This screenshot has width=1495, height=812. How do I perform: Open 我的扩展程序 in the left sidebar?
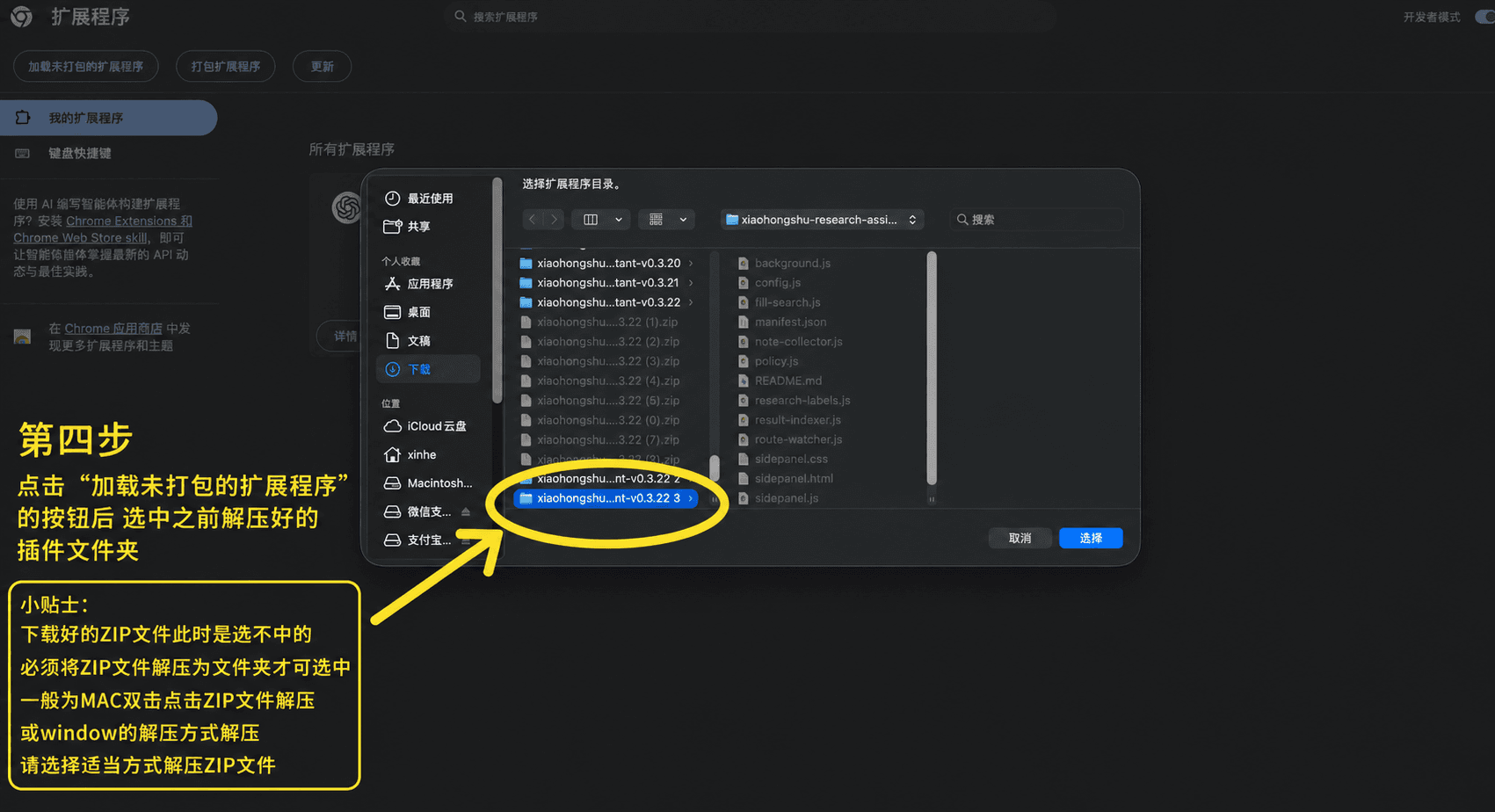coord(108,118)
